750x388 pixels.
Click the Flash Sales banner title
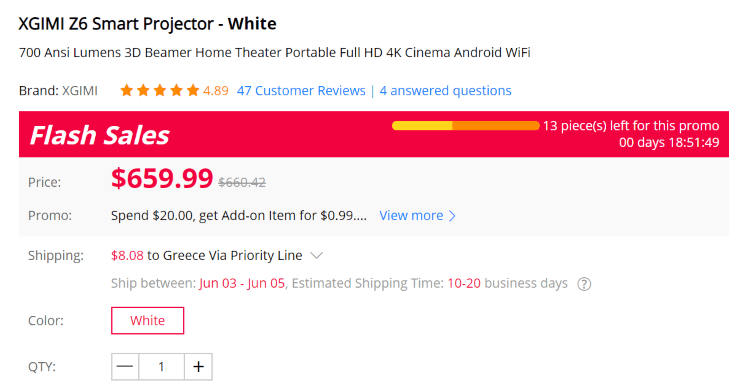click(x=99, y=135)
